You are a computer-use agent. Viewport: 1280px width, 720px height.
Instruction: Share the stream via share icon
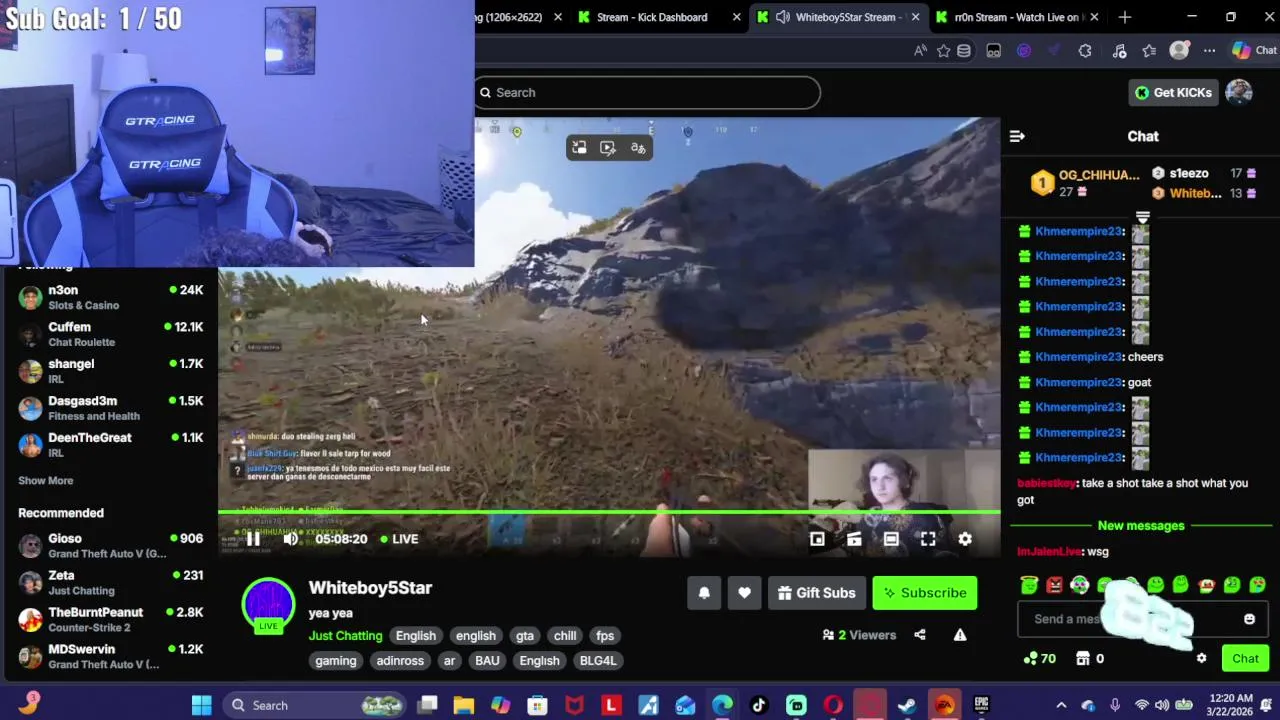pyautogui.click(x=920, y=635)
